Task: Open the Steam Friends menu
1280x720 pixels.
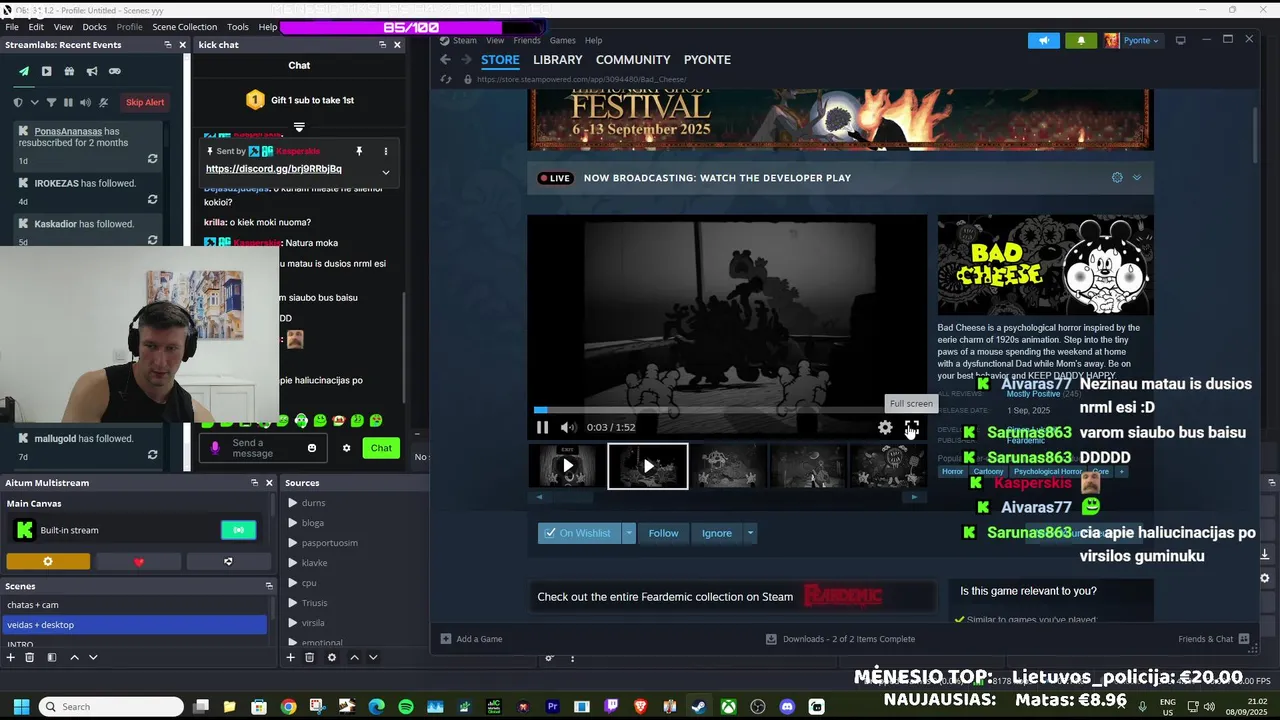Action: click(527, 41)
